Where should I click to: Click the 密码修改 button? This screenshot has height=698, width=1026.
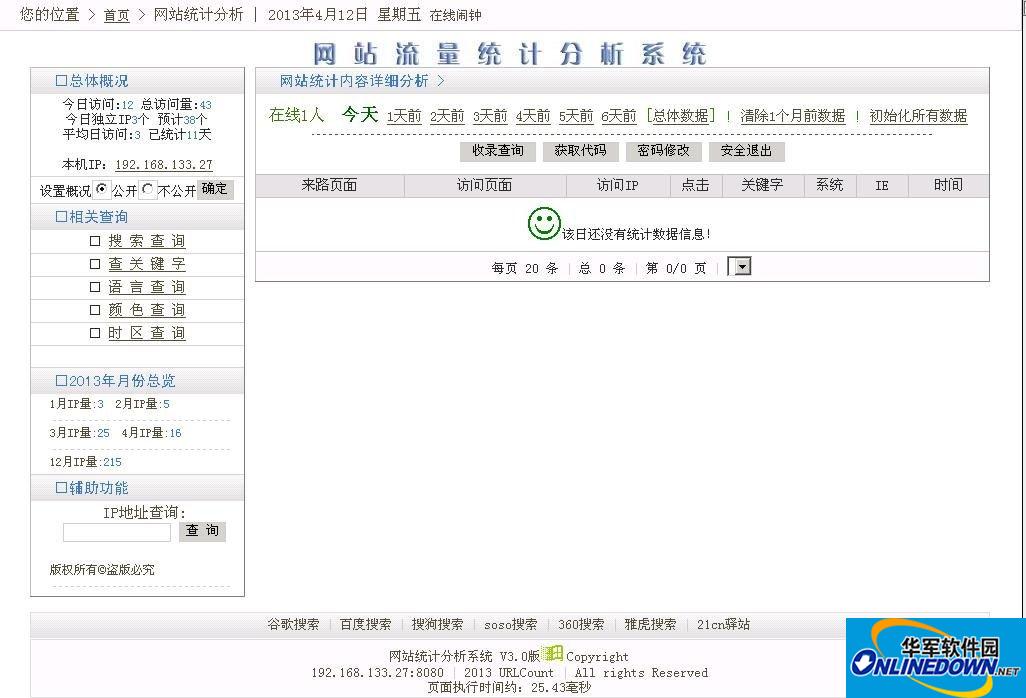point(663,151)
